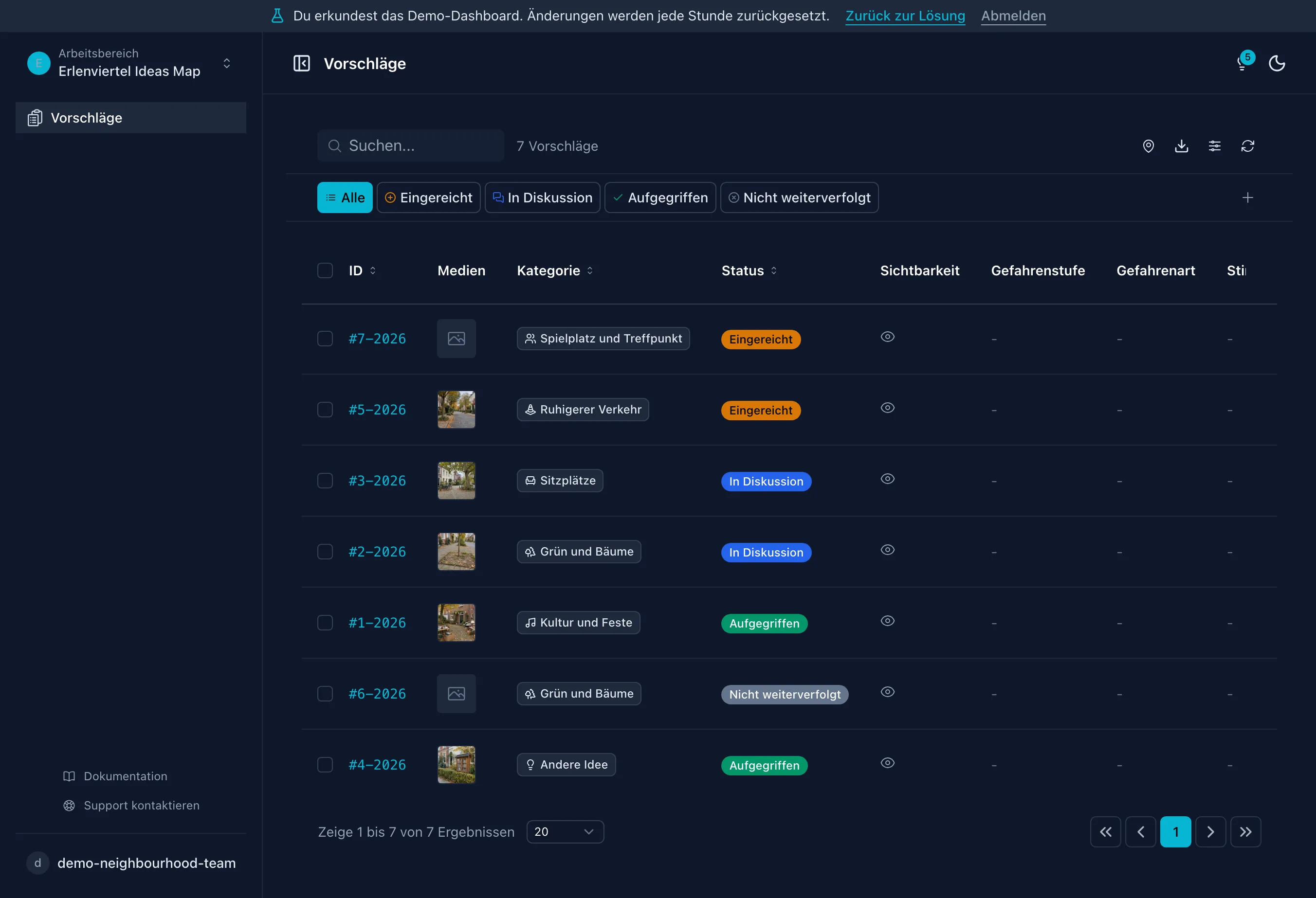Open the demo-neighbourhood-team account menu
This screenshot has height=898, width=1316.
click(x=131, y=863)
